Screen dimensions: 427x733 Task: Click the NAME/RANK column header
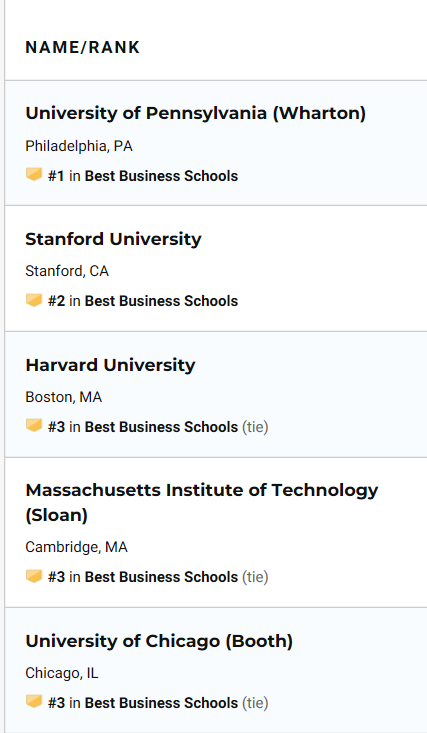[83, 47]
